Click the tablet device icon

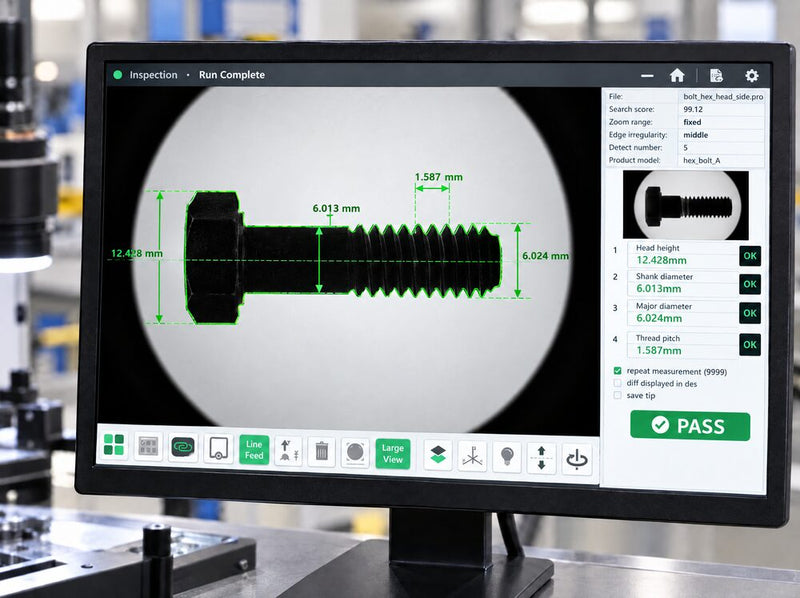tap(219, 448)
